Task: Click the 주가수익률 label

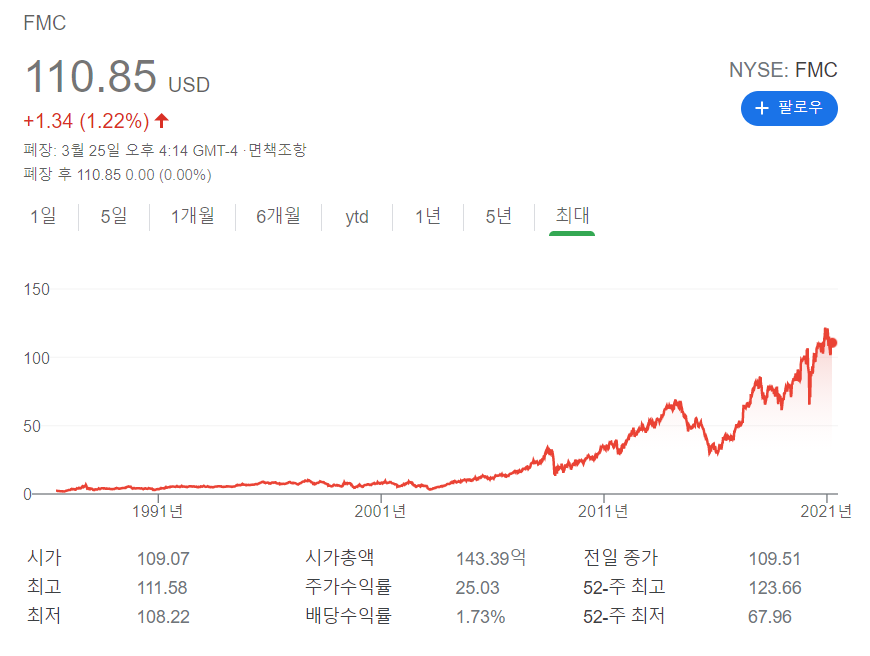Action: coord(348,587)
